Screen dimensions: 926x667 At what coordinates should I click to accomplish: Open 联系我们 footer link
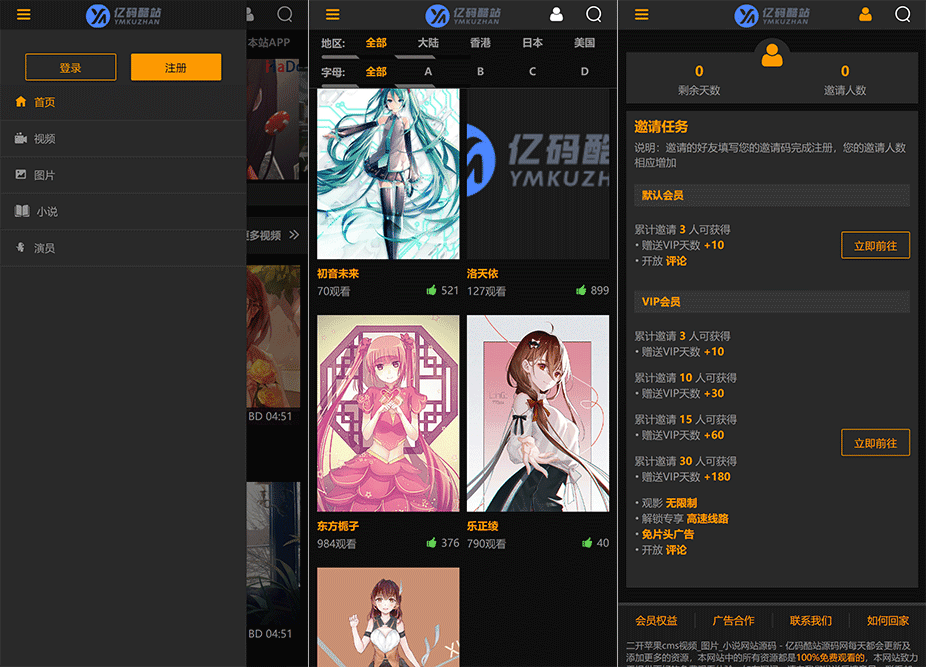pyautogui.click(x=811, y=620)
